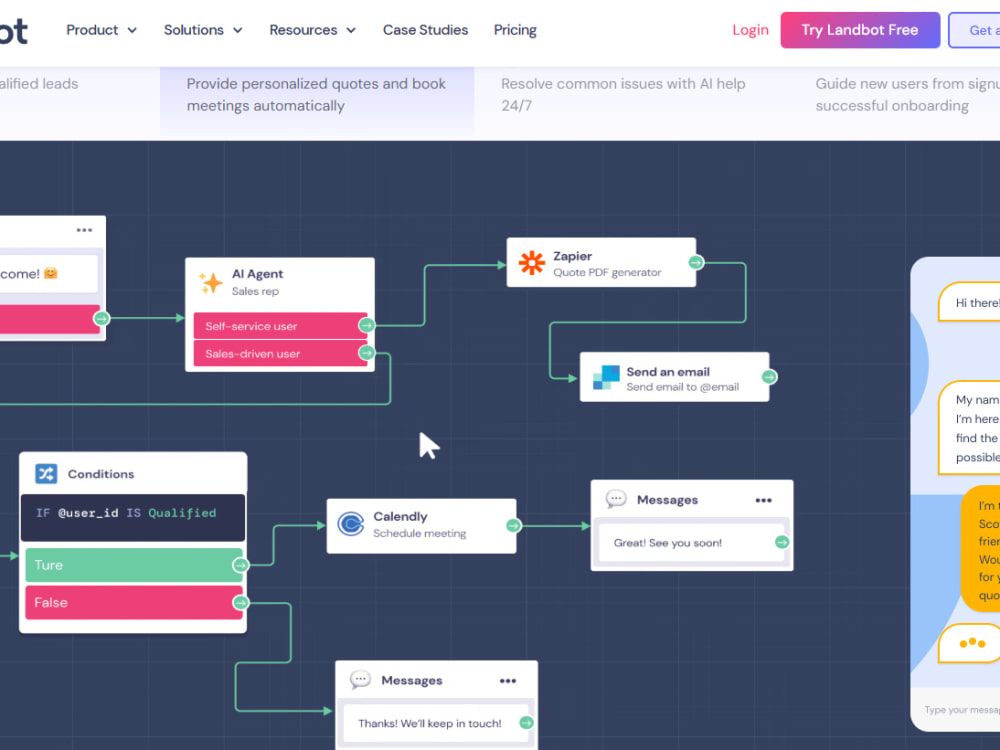This screenshot has height=750, width=1000.
Task: Open the three-dot menu of the Great! See you soon! block
Action: point(763,500)
